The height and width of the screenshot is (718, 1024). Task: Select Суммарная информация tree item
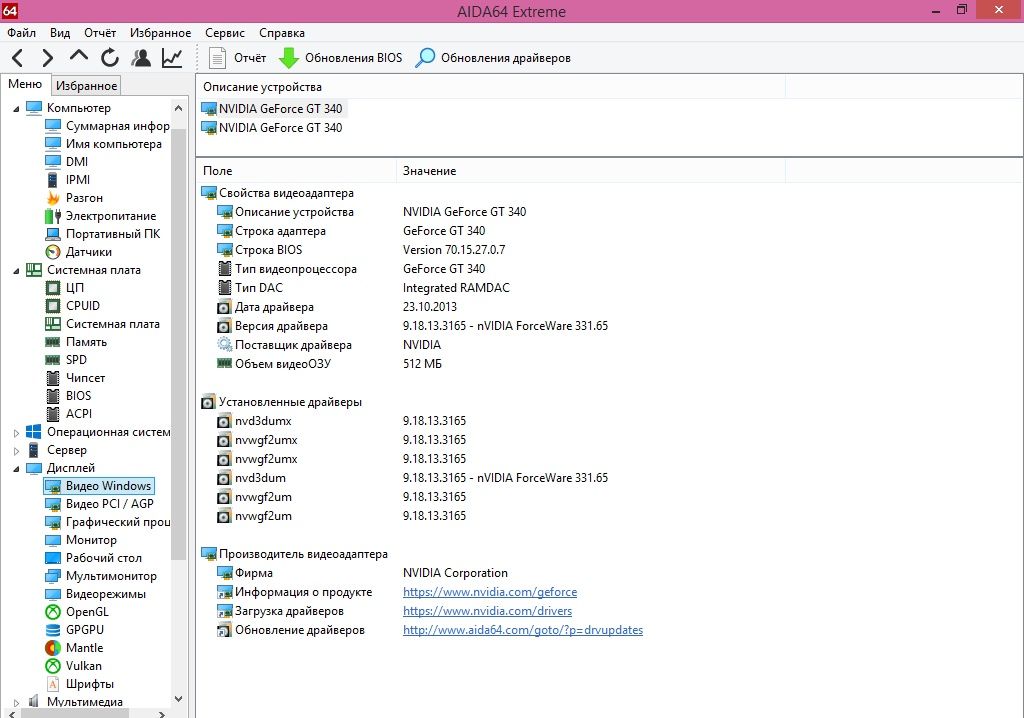coord(107,125)
